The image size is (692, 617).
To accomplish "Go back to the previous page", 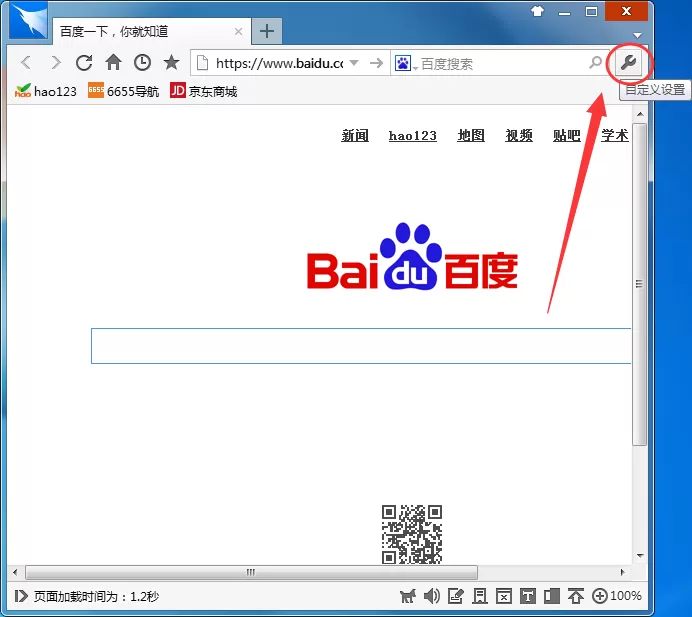I will click(26, 63).
